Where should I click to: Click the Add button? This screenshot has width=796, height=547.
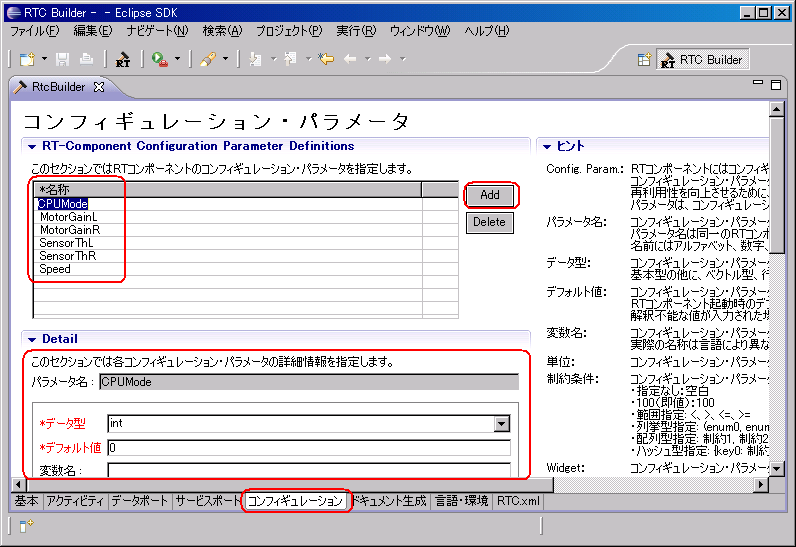tap(490, 195)
